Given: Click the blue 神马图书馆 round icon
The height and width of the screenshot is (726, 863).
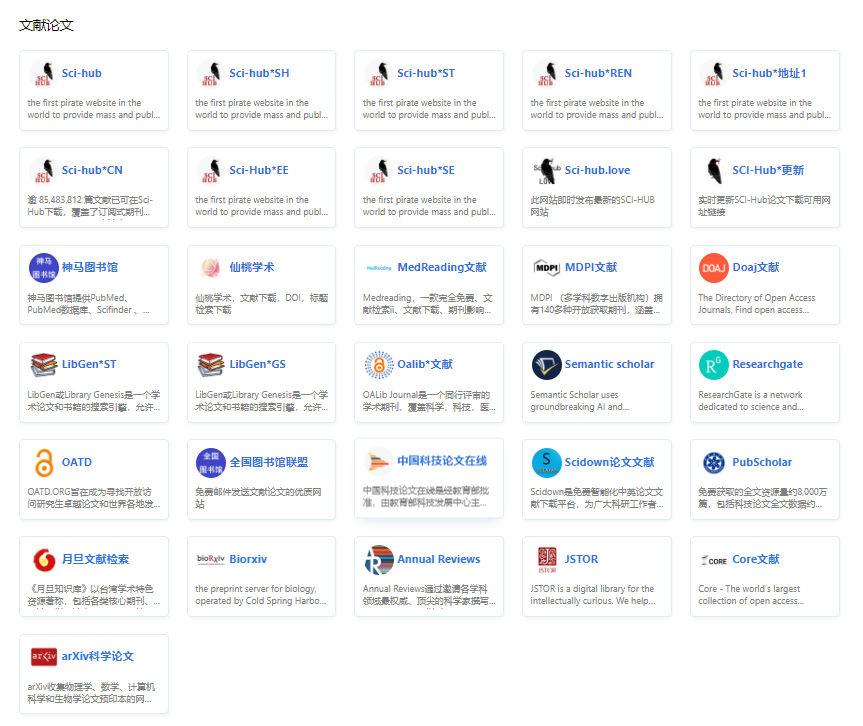Looking at the screenshot, I should point(43,268).
